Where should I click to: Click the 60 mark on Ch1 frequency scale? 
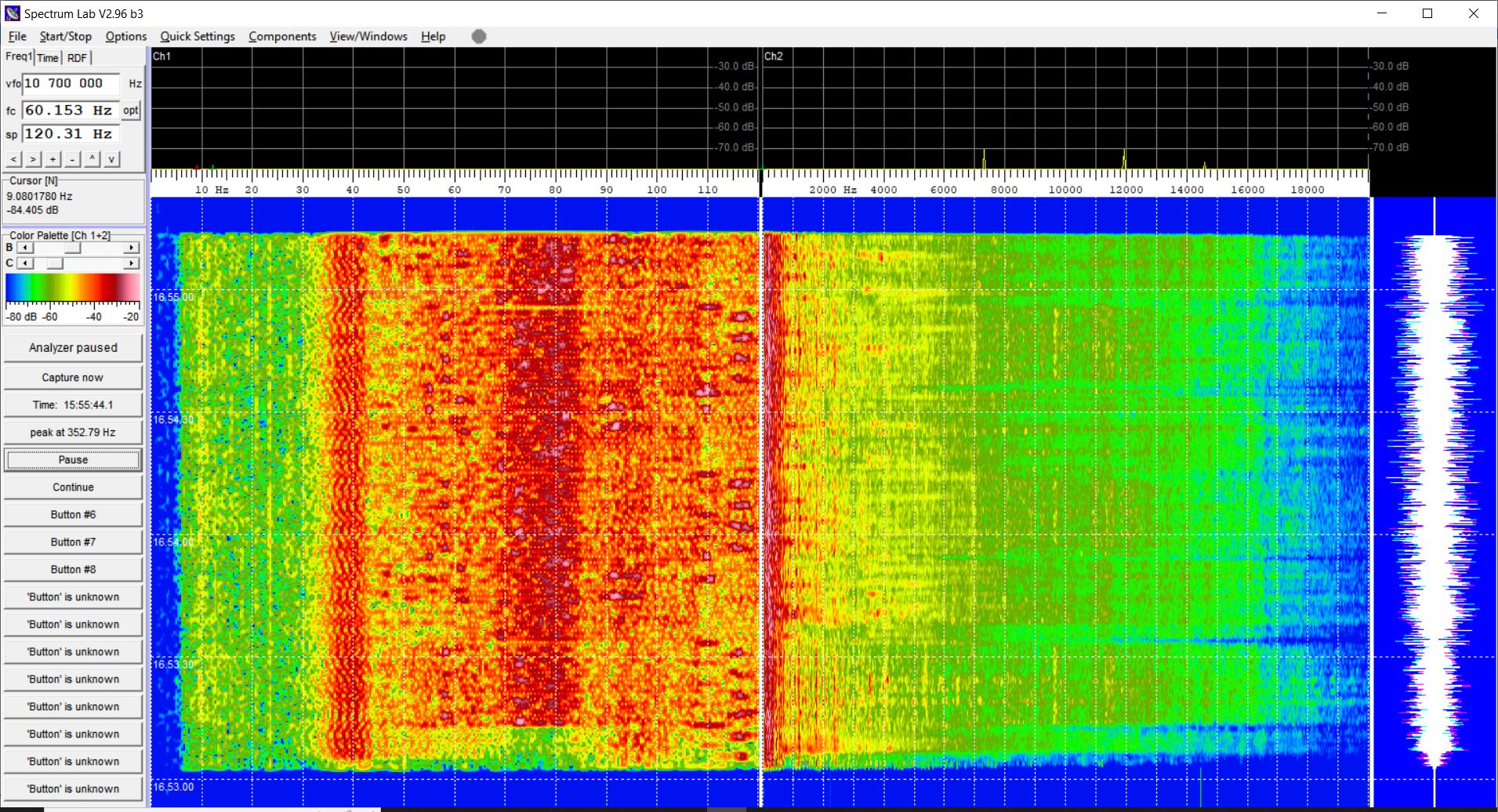[x=455, y=190]
